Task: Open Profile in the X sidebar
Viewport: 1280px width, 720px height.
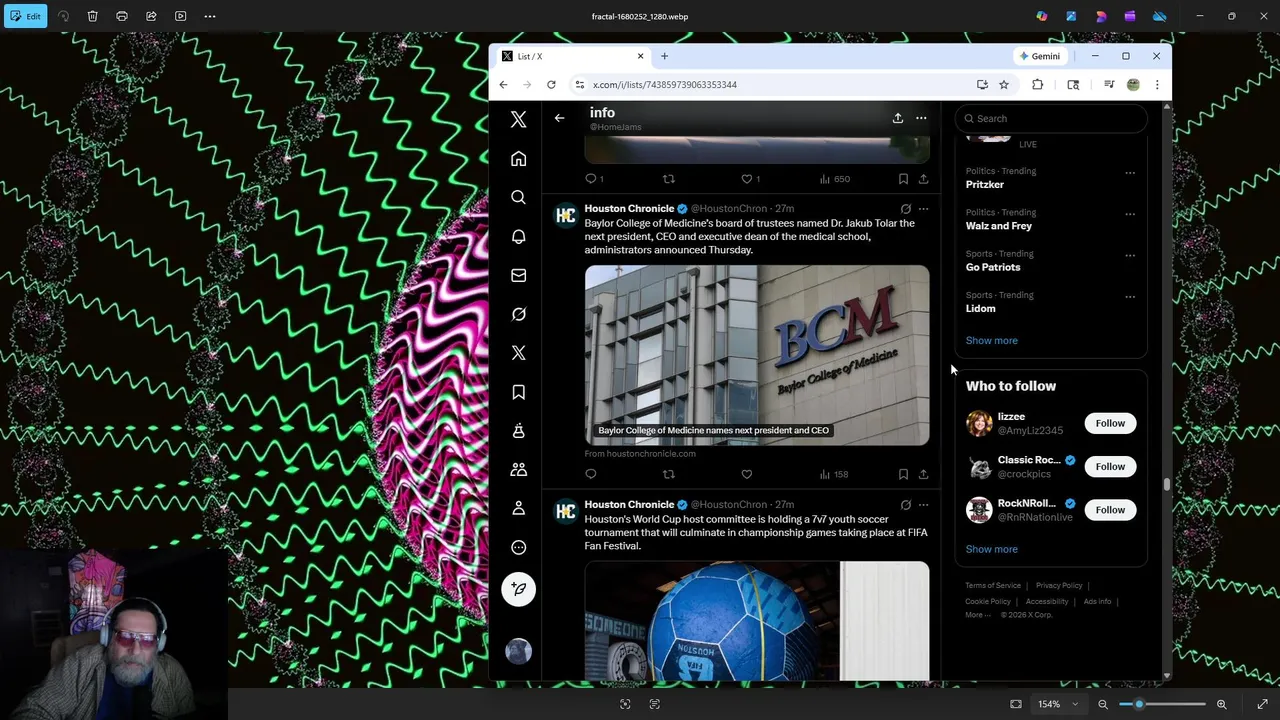Action: pos(518,508)
